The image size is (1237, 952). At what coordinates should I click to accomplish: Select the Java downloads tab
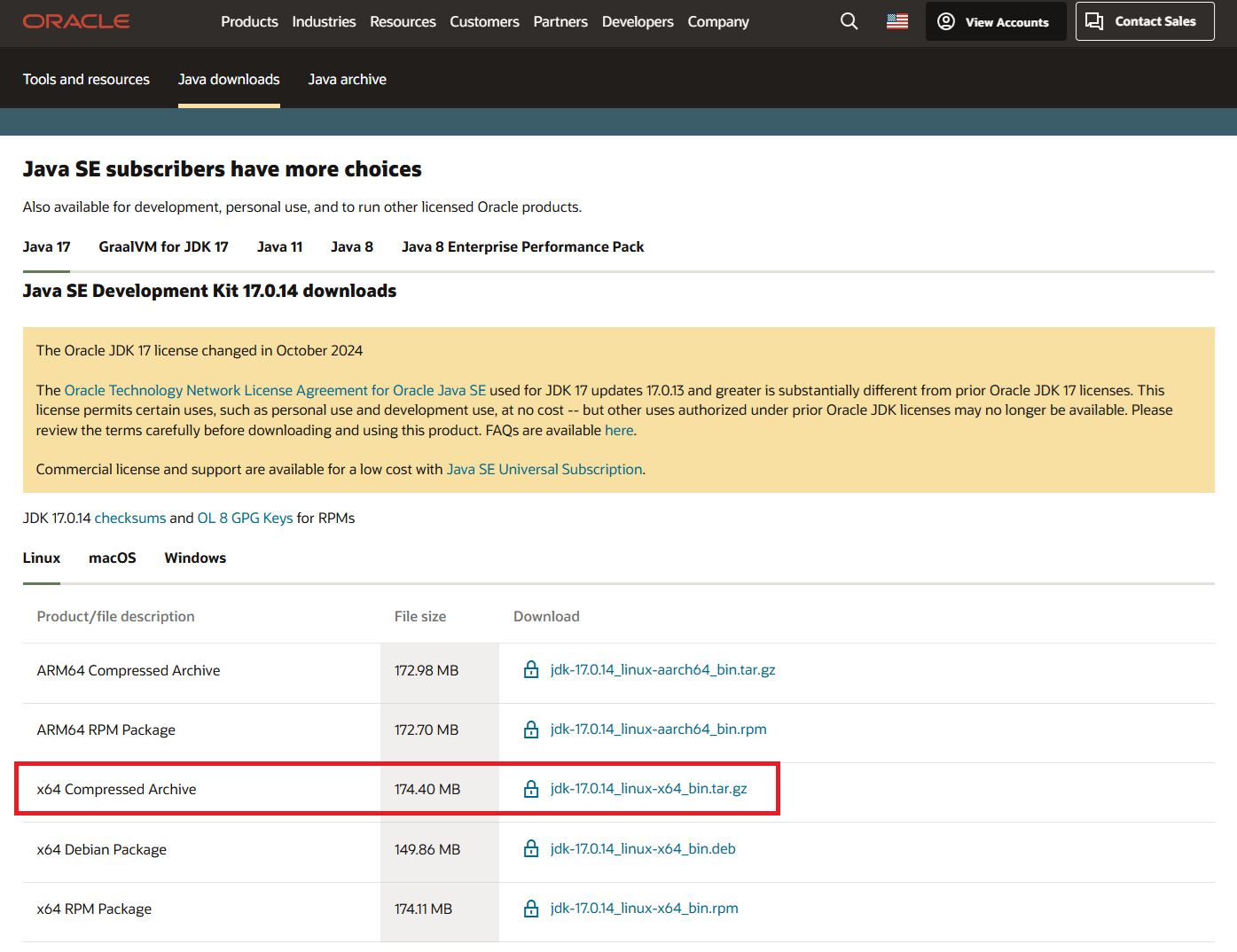[229, 79]
